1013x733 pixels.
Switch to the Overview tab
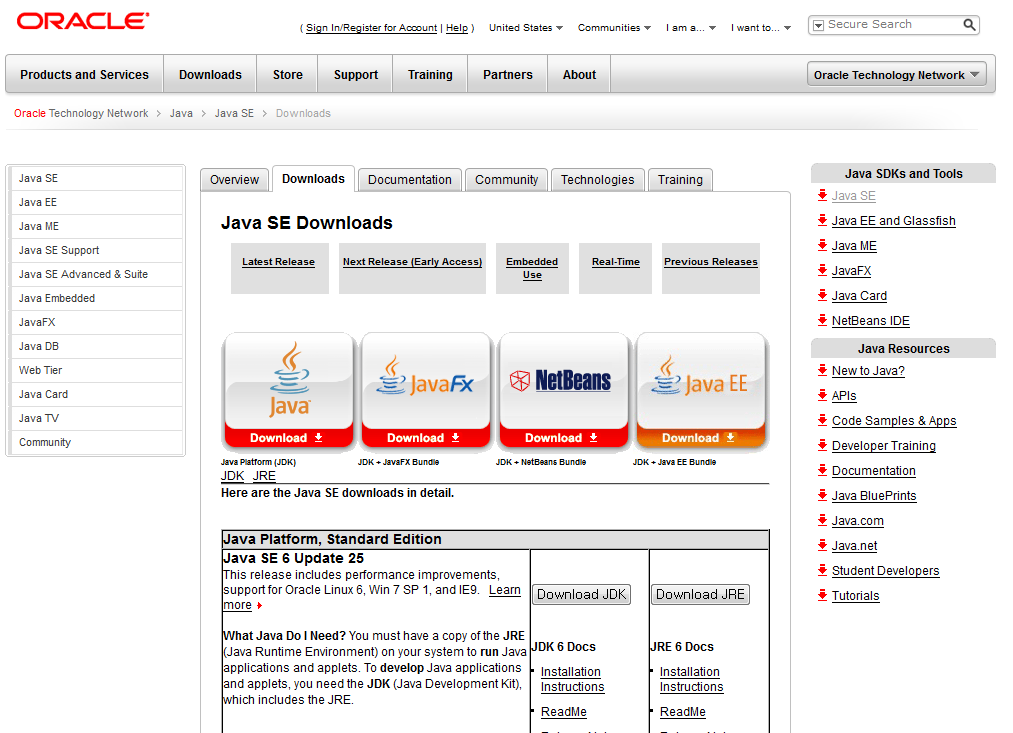pyautogui.click(x=234, y=180)
